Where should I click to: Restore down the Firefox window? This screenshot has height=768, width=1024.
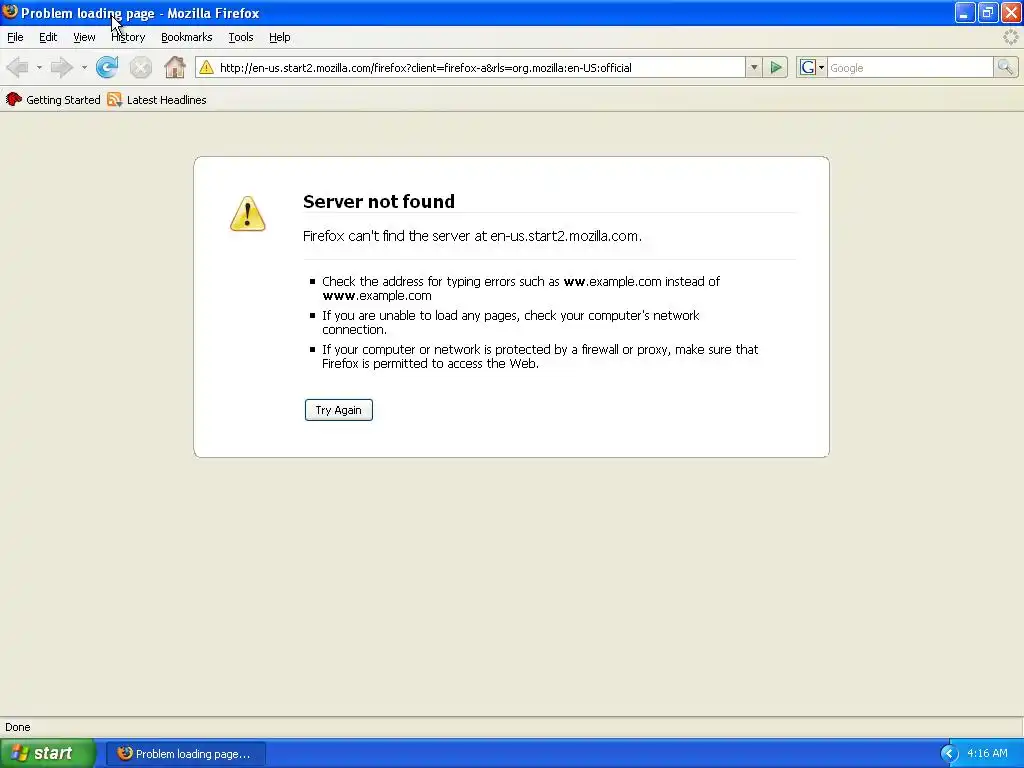coord(988,12)
